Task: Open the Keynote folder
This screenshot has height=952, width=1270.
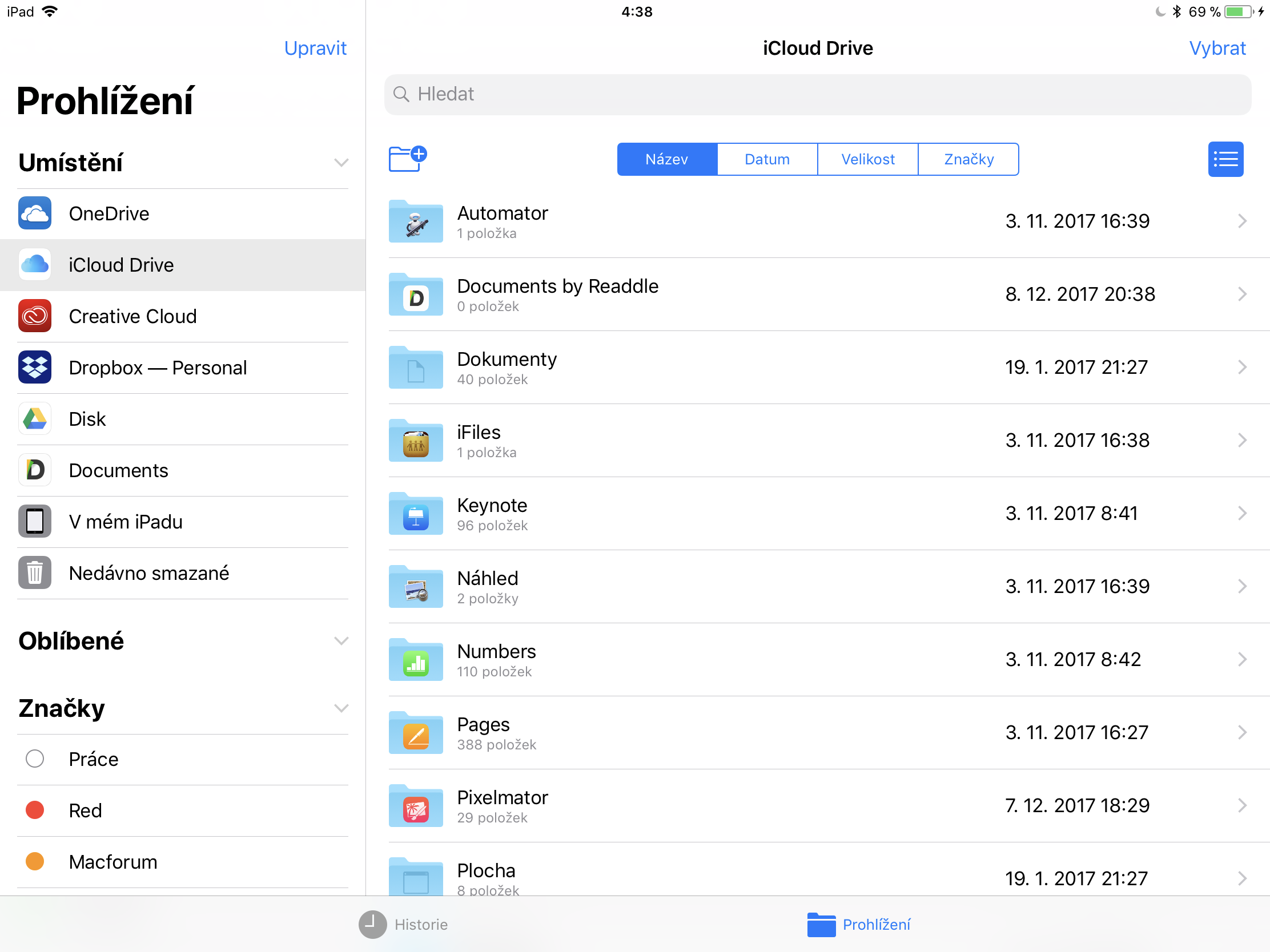Action: [x=492, y=513]
